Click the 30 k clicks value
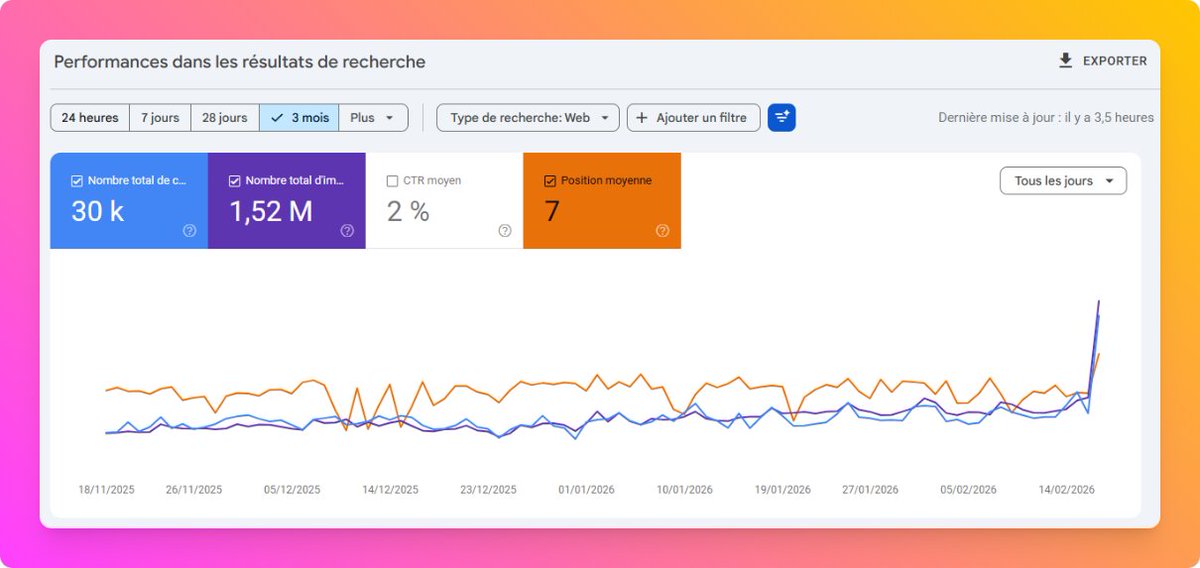The height and width of the screenshot is (568, 1200). click(98, 211)
